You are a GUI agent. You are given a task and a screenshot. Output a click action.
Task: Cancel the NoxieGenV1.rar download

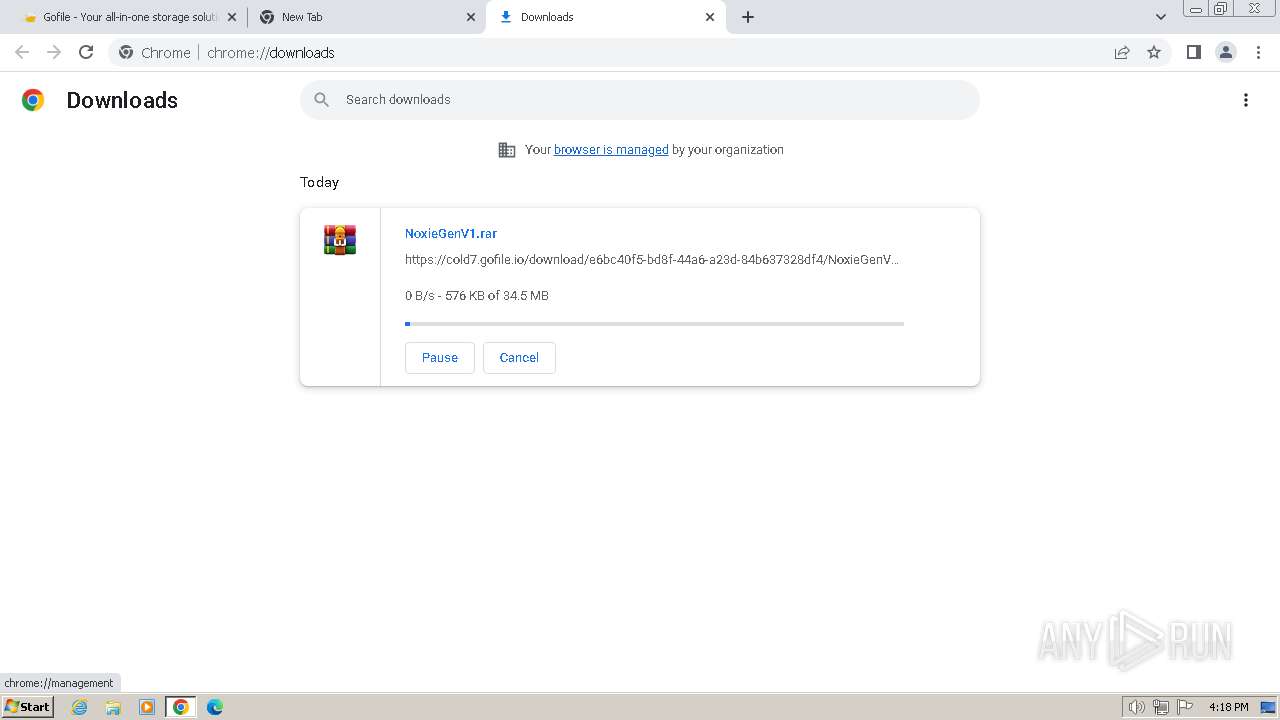519,358
